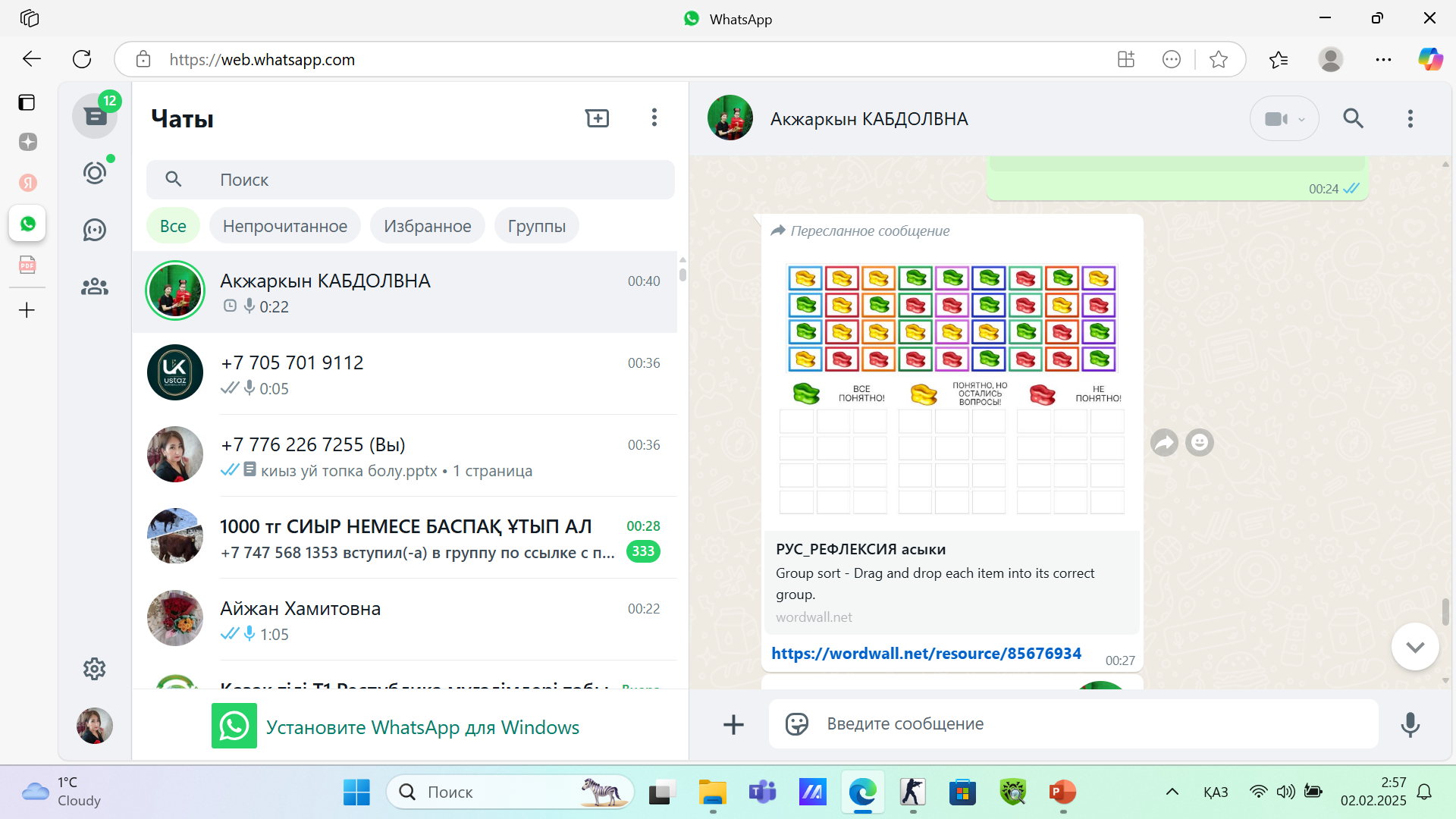Search within the current conversation
1456x819 pixels.
1353,119
